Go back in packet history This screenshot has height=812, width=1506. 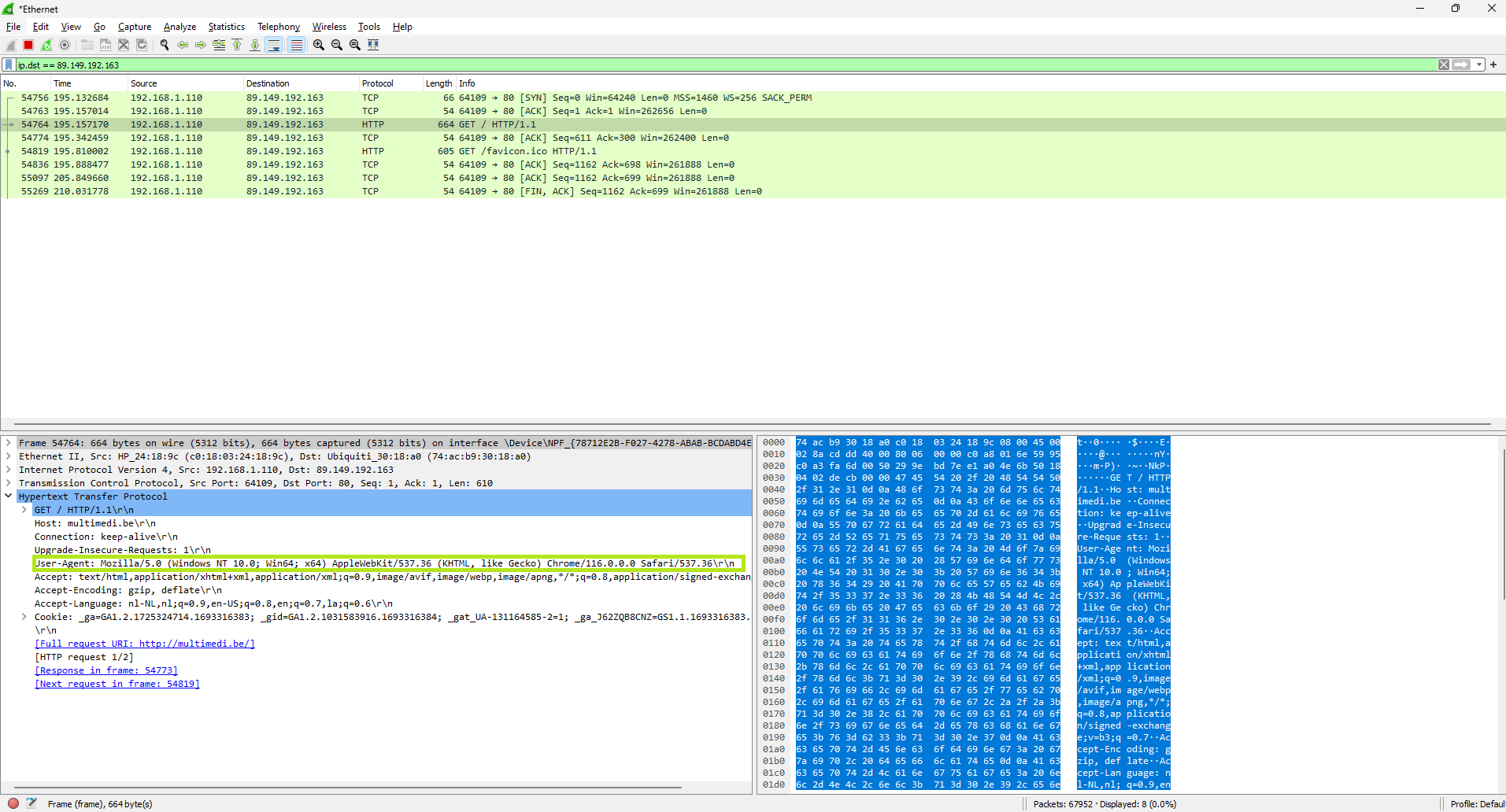(183, 45)
